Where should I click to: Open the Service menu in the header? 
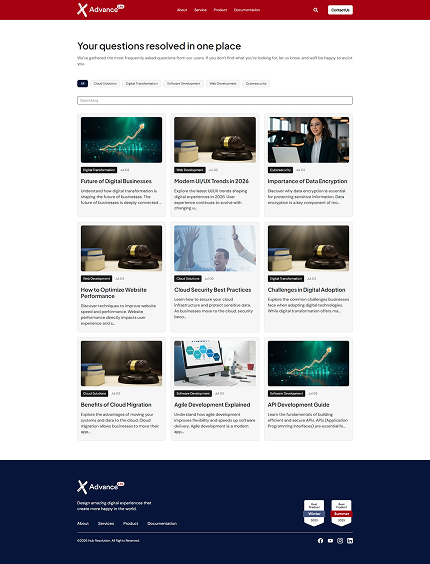point(200,10)
